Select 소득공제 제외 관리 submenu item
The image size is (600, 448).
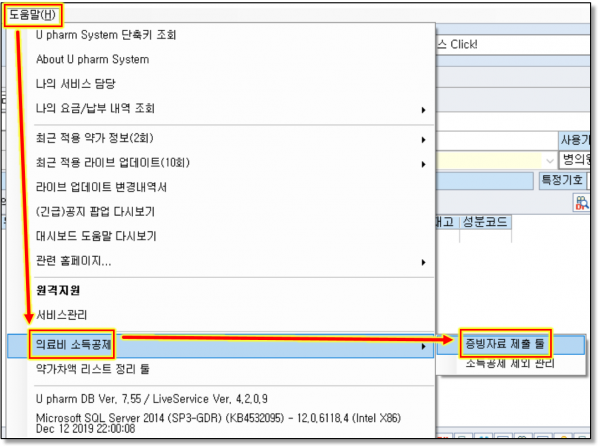(510, 364)
